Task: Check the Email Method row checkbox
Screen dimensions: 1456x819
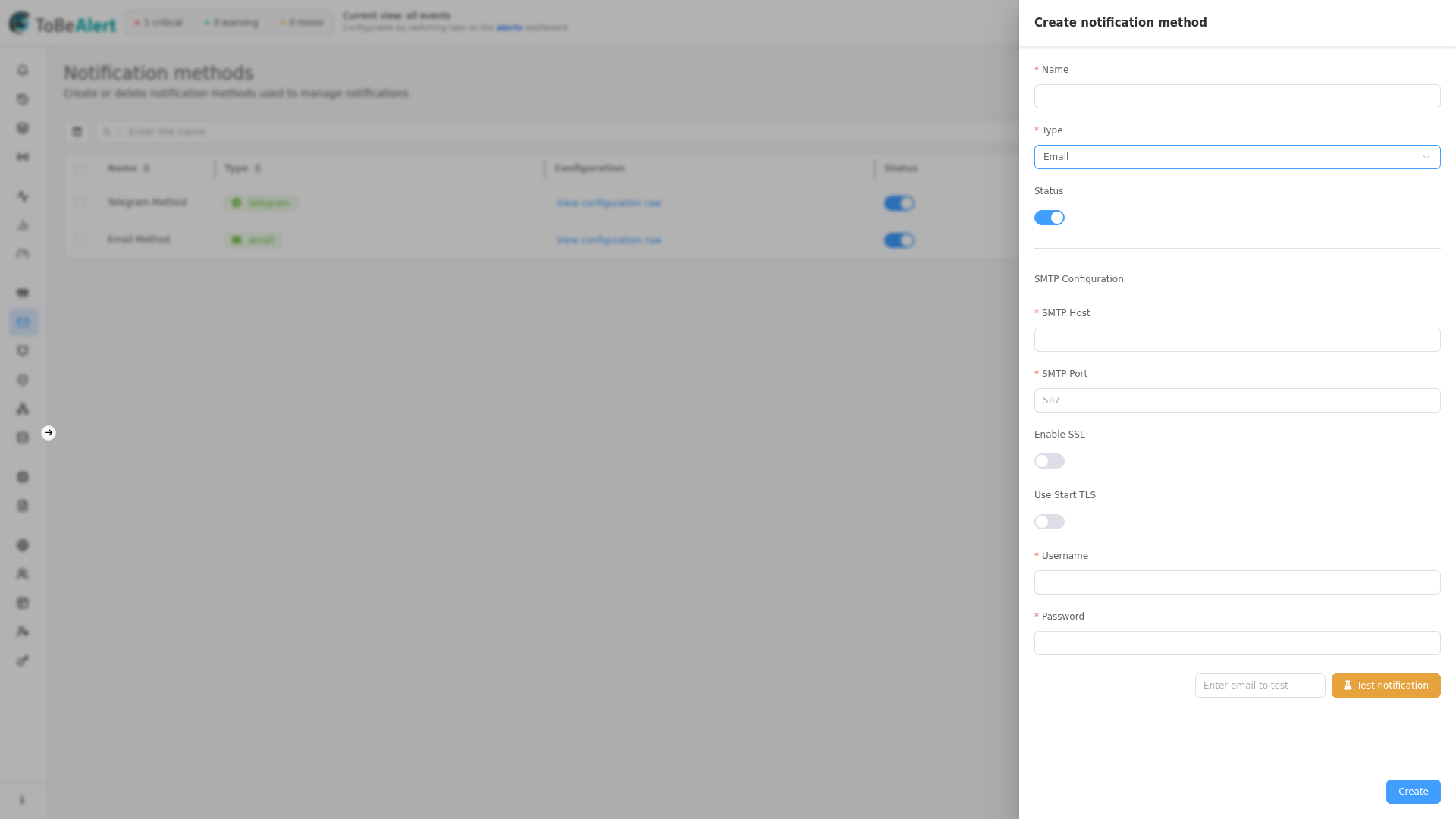Action: click(x=80, y=240)
